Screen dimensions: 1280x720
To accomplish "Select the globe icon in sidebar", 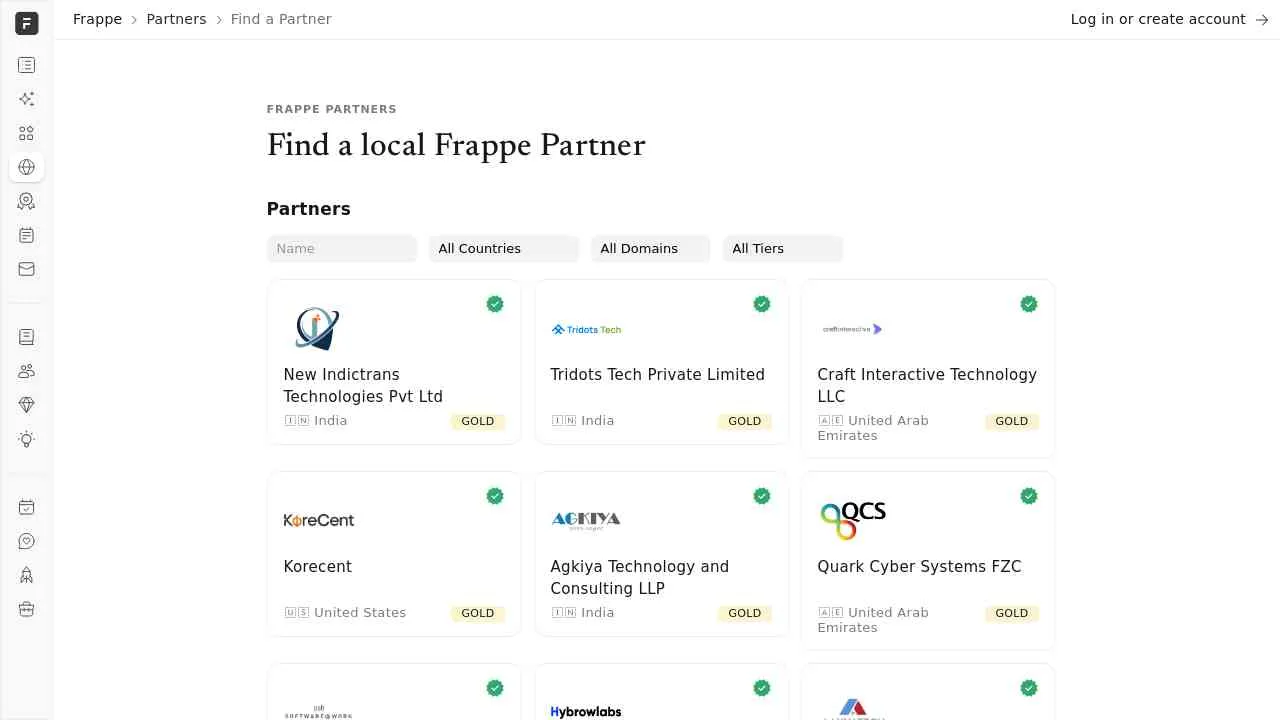I will [27, 167].
